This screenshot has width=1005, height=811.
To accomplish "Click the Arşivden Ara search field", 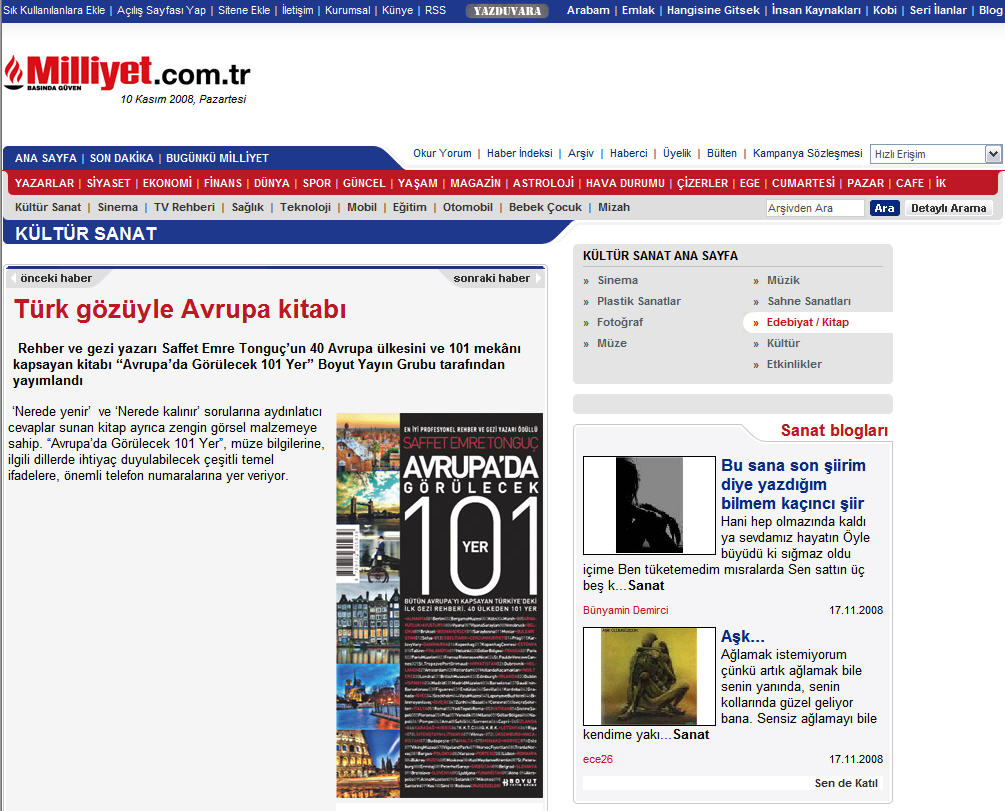I will click(815, 208).
